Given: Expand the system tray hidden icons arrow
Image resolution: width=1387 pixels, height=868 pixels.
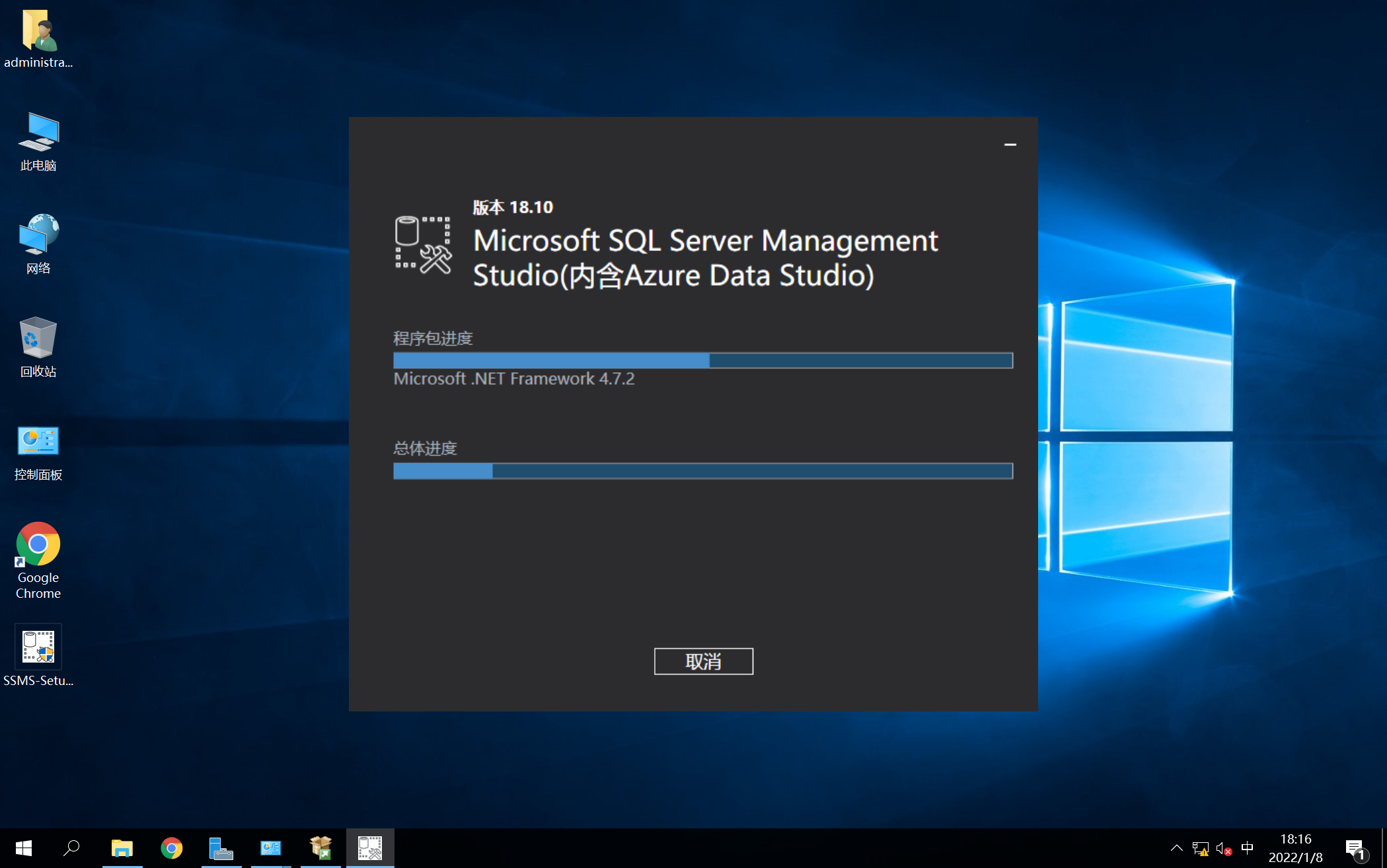Looking at the screenshot, I should point(1176,849).
